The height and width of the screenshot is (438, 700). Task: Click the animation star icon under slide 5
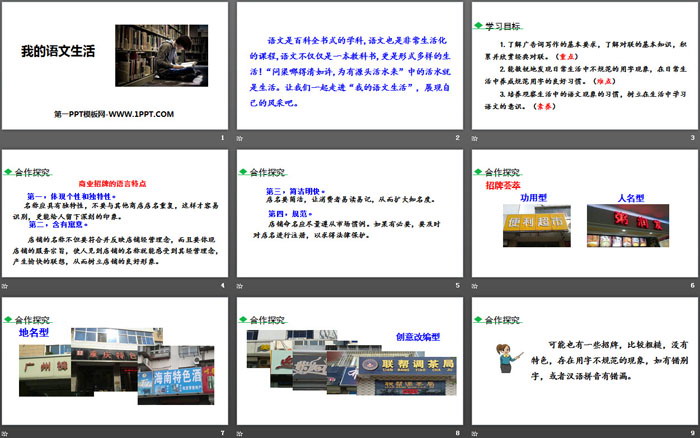tap(240, 286)
